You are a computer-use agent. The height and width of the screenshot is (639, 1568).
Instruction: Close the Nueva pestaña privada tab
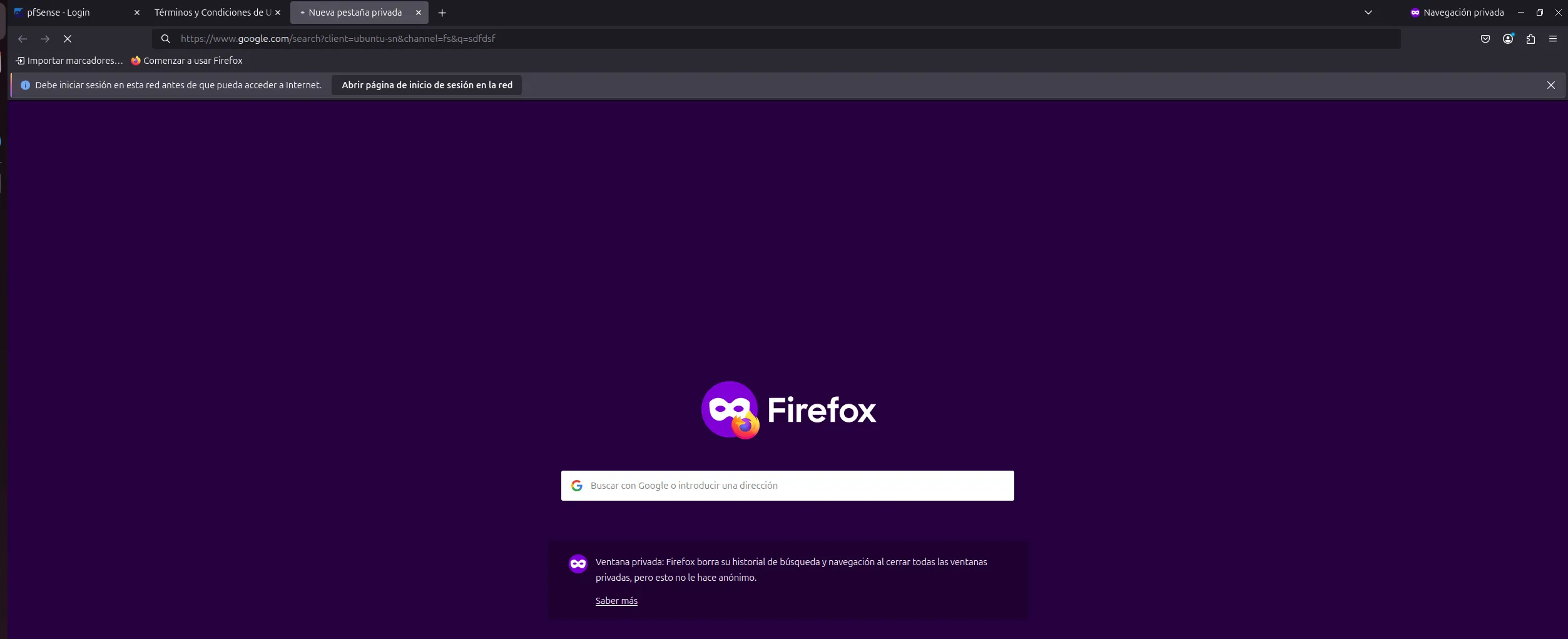(x=419, y=13)
